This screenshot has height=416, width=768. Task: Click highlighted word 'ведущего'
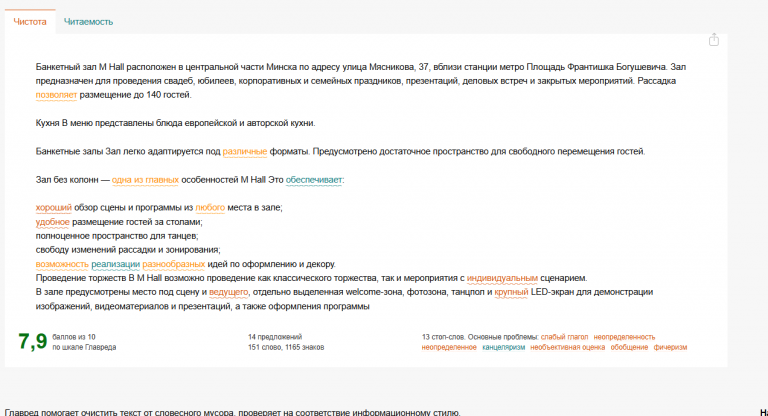[x=229, y=292]
